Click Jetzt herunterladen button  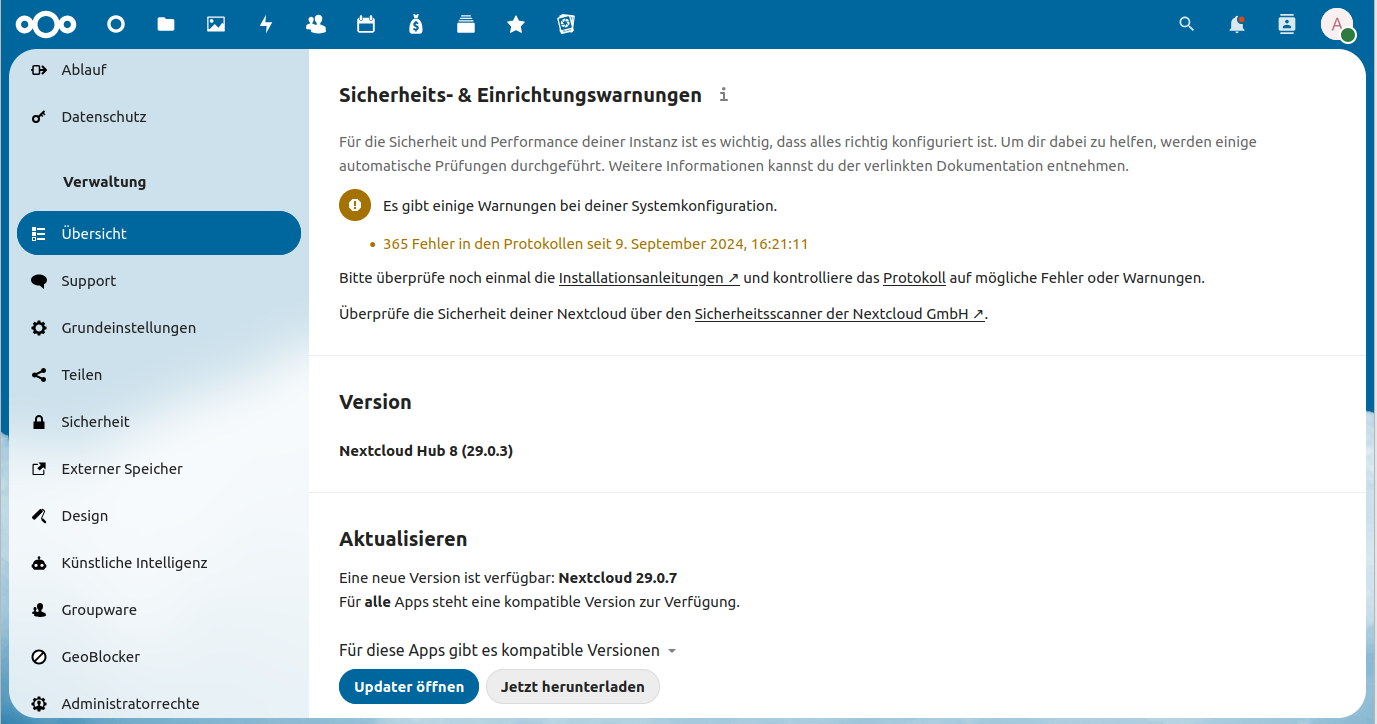click(573, 687)
